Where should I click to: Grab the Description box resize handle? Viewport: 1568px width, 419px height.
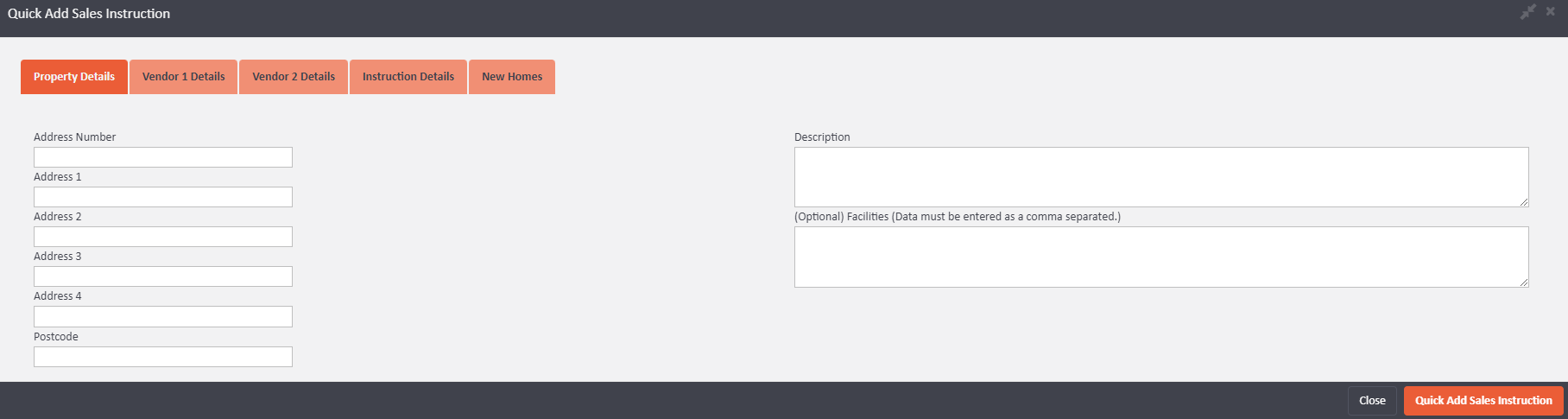tap(1524, 202)
